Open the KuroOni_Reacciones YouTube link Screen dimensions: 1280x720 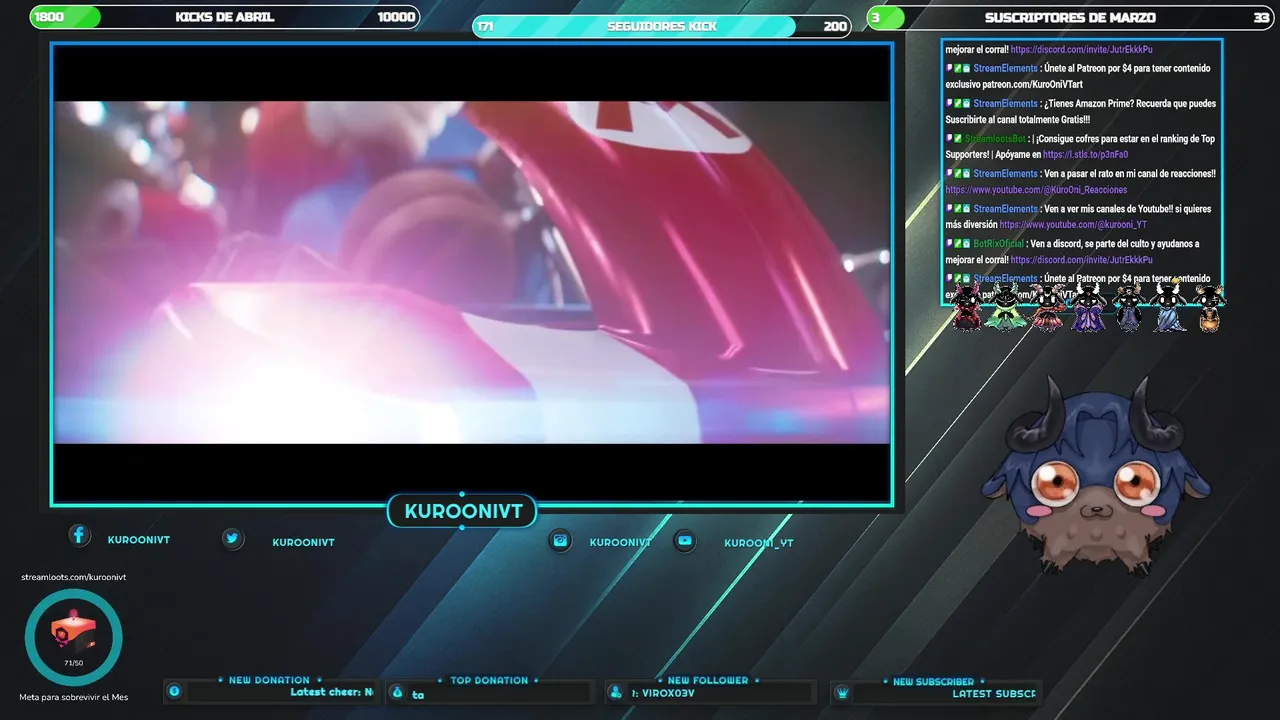1036,190
